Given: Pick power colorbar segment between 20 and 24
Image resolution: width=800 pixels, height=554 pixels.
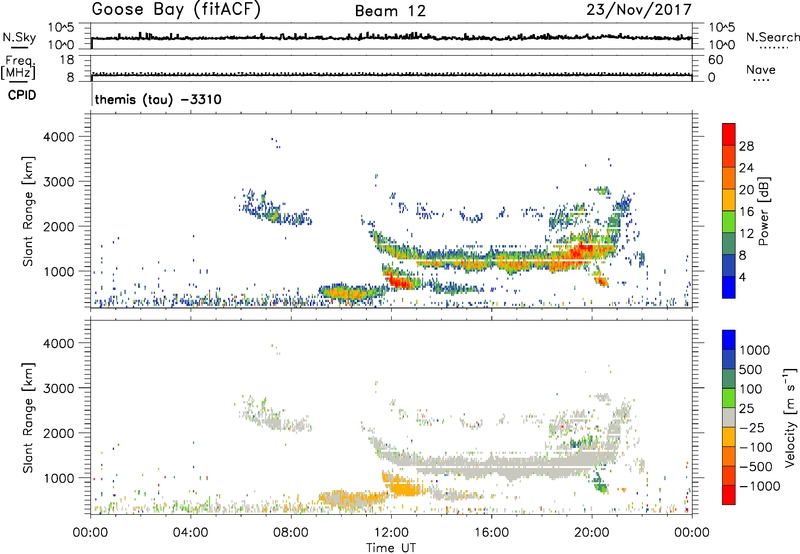Looking at the screenshot, I should coord(729,178).
